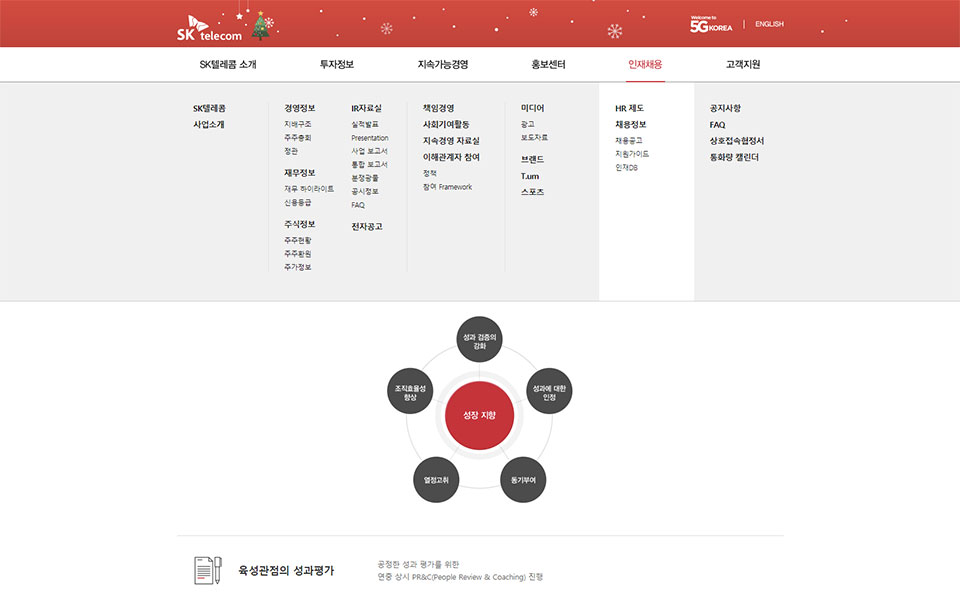
Task: Open the 사업소개 link
Action: 208,124
